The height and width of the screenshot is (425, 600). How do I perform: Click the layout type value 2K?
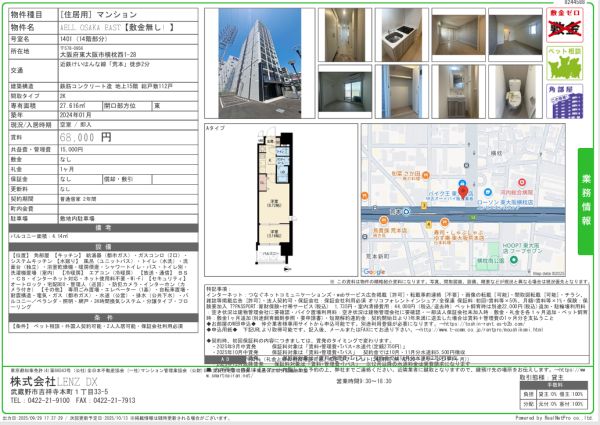(x=62, y=96)
